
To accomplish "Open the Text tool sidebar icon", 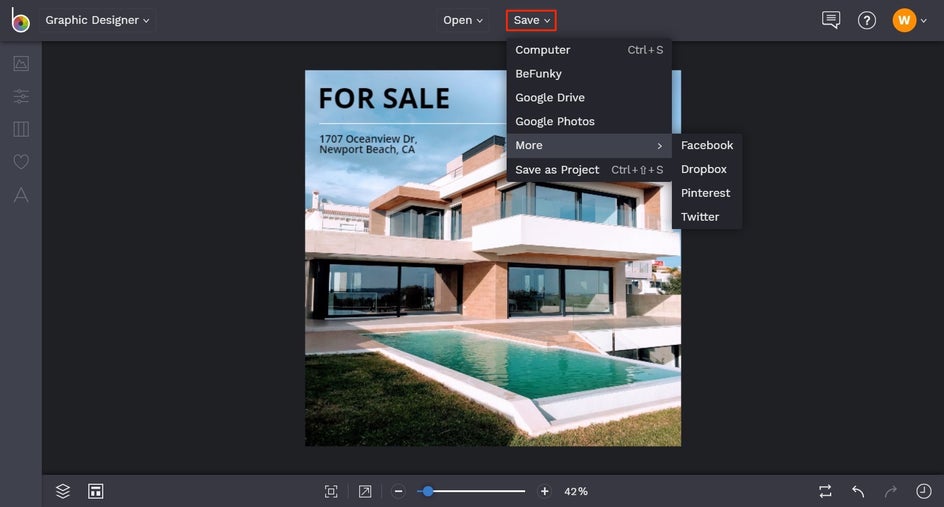I will click(x=21, y=194).
